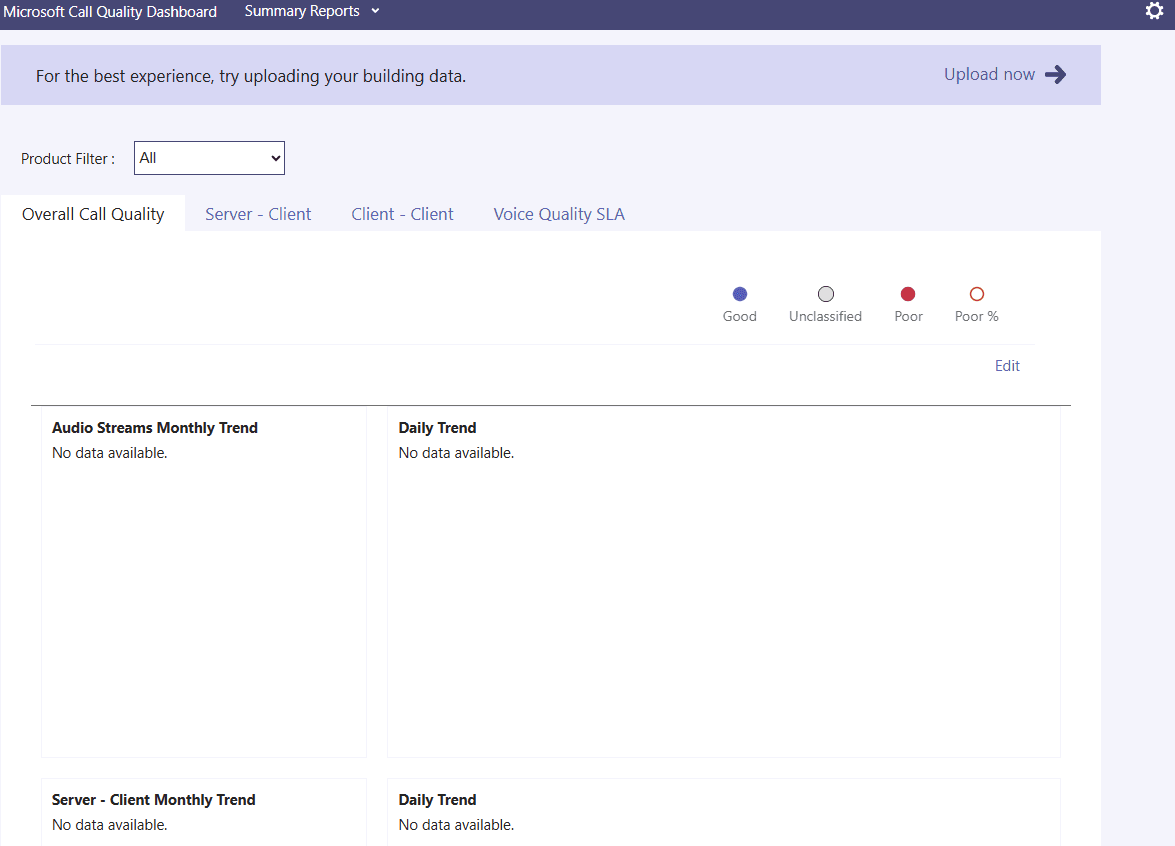The width and height of the screenshot is (1175, 846).
Task: Click the Upload now arrow icon
Action: (1055, 74)
